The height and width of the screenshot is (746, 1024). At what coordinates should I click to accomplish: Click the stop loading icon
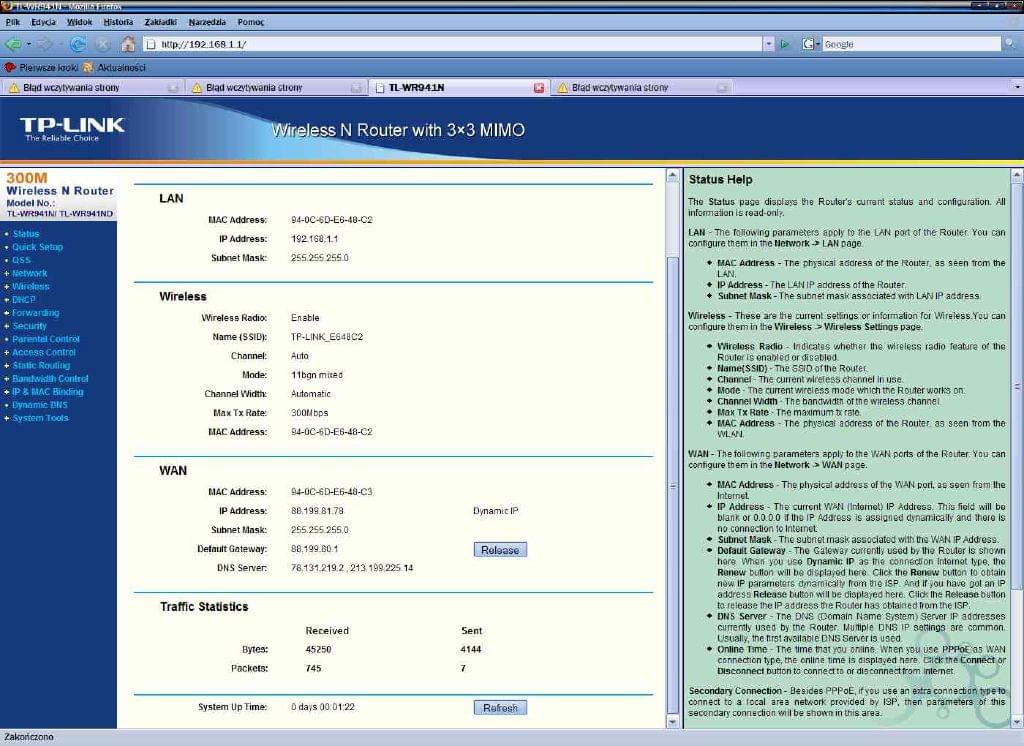tap(103, 44)
